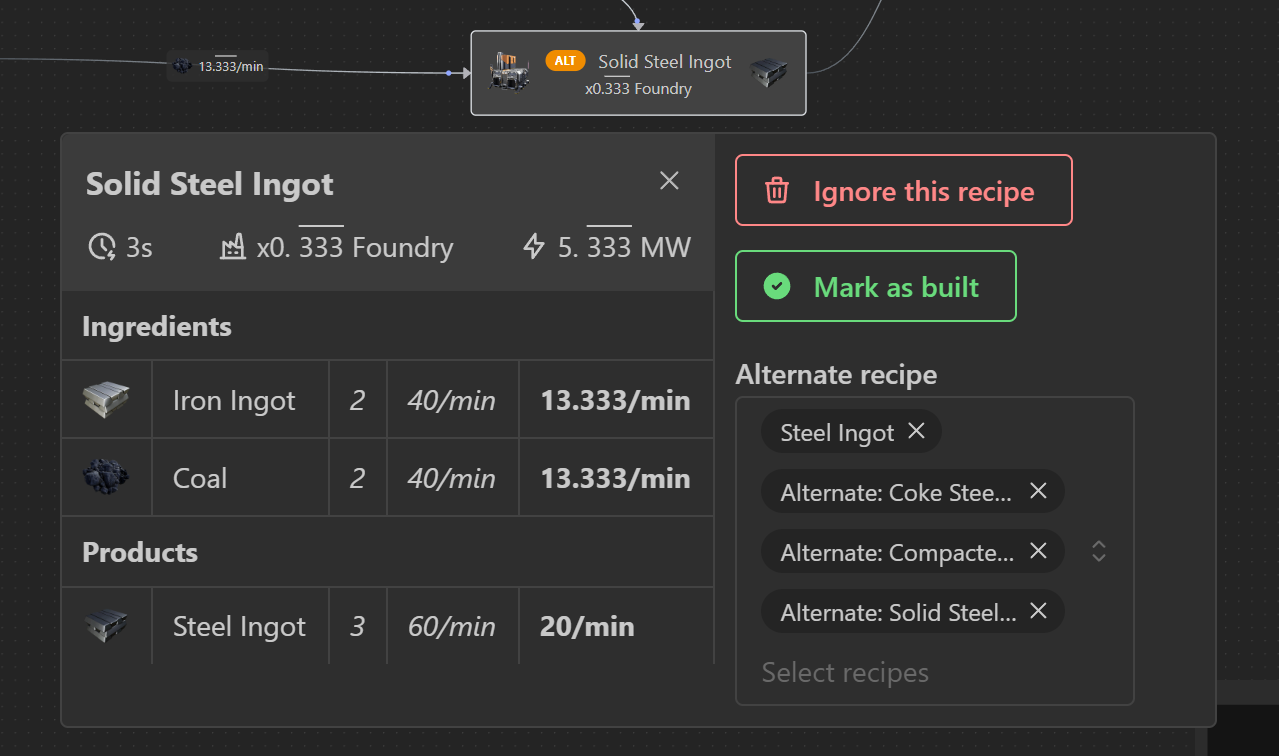Click the clock duration icon
This screenshot has height=756, width=1279.
click(102, 247)
